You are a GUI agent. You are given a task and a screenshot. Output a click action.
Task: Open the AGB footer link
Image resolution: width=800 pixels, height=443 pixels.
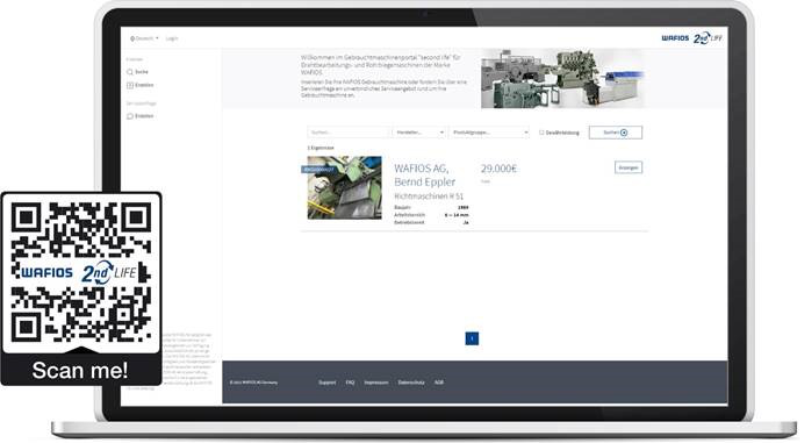pos(439,382)
